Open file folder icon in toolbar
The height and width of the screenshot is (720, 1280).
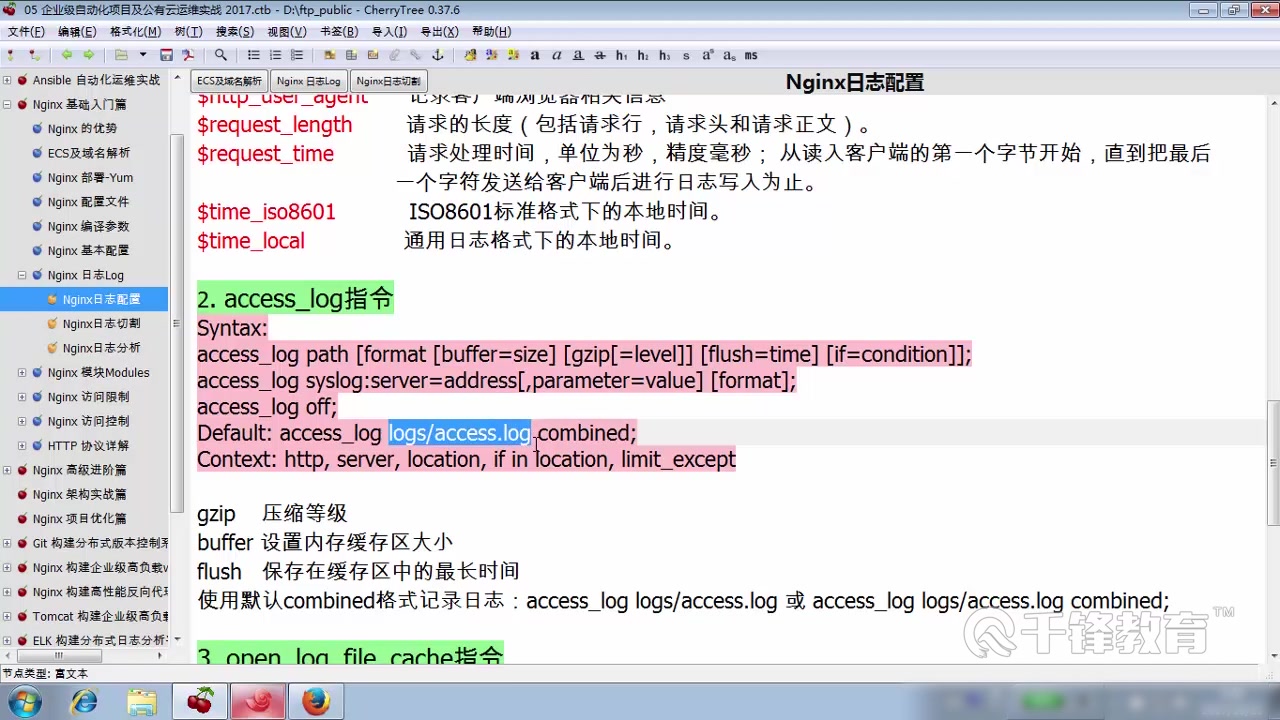pos(121,55)
